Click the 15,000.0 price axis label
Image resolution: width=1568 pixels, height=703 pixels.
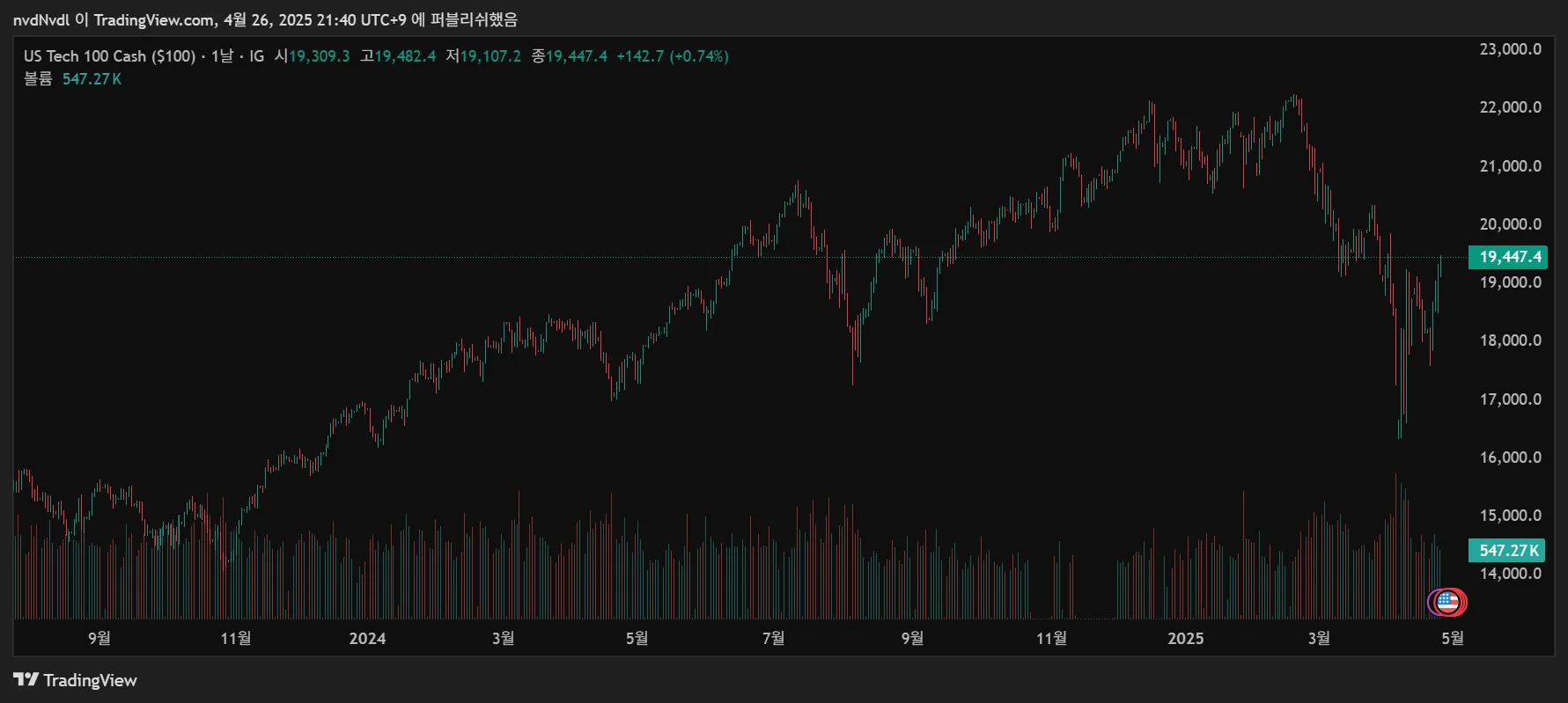(1511, 516)
